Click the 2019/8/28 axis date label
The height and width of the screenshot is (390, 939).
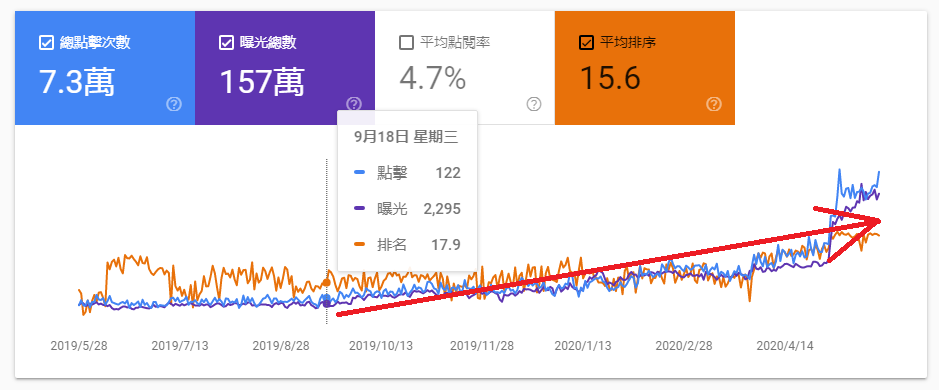click(x=281, y=346)
